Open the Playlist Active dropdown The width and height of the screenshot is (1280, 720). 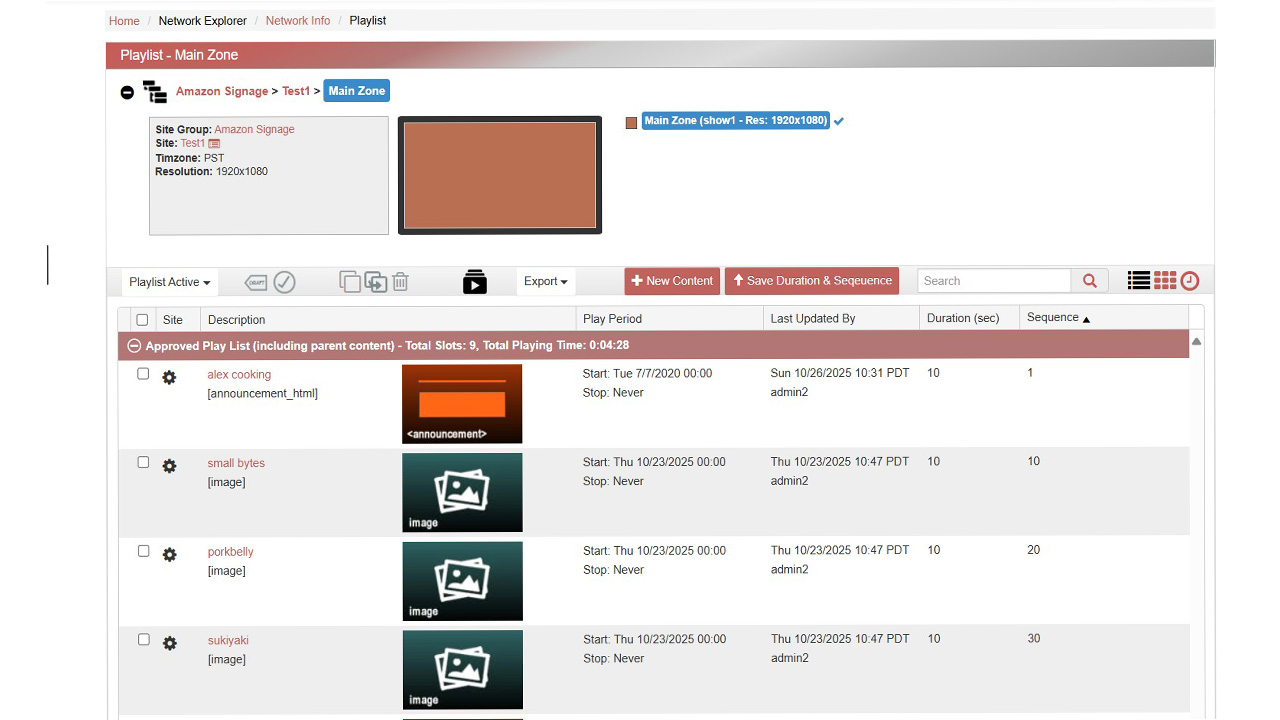click(x=170, y=282)
